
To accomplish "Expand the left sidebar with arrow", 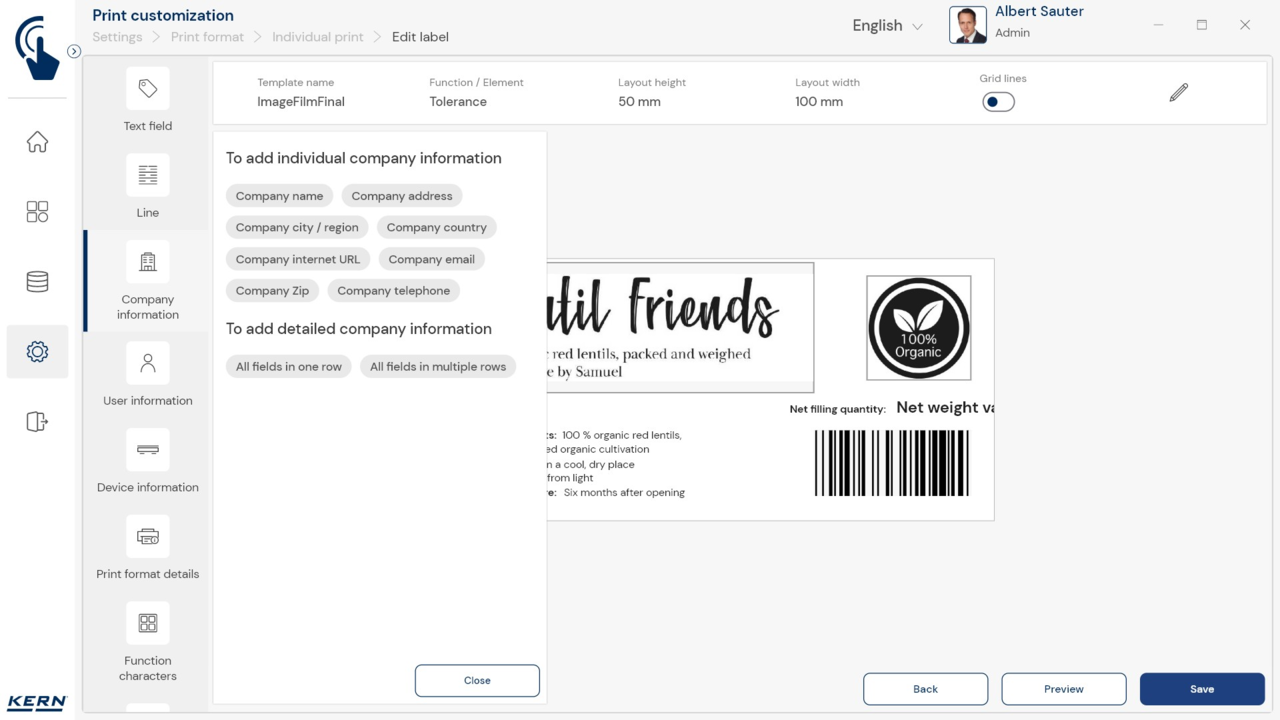I will (74, 51).
